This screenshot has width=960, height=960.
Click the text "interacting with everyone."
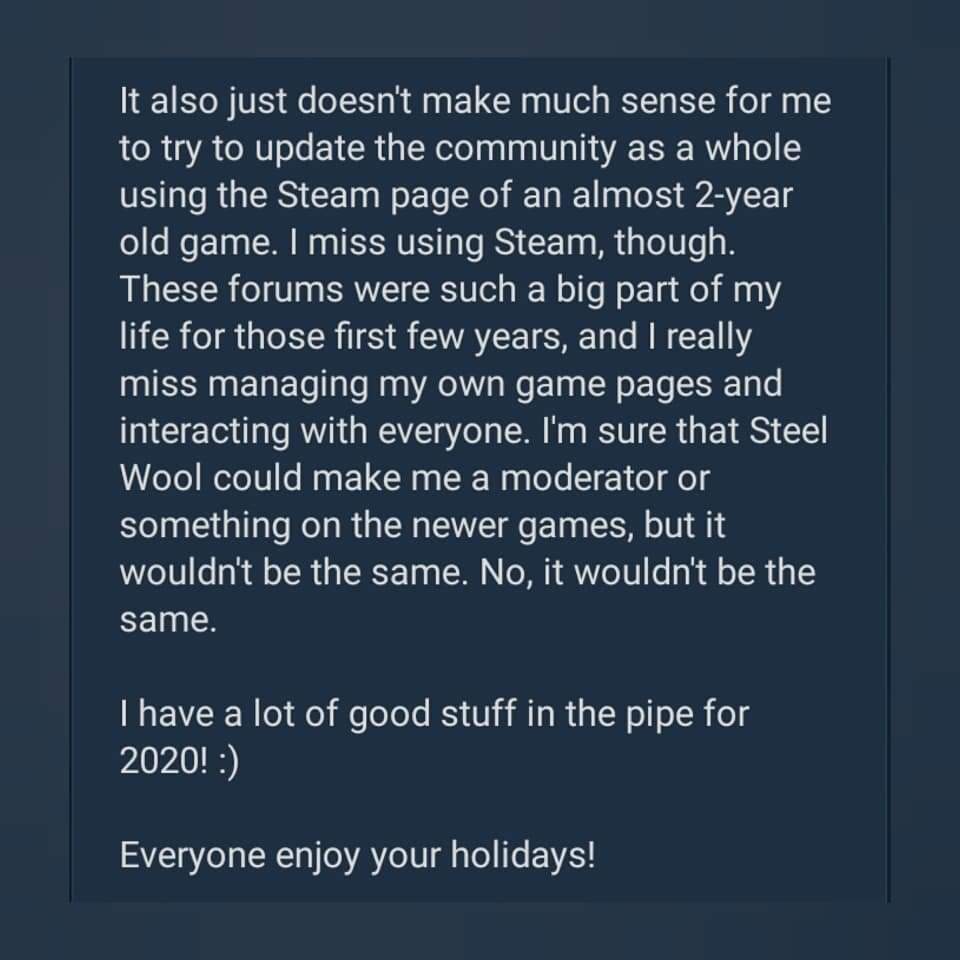[x=325, y=430]
